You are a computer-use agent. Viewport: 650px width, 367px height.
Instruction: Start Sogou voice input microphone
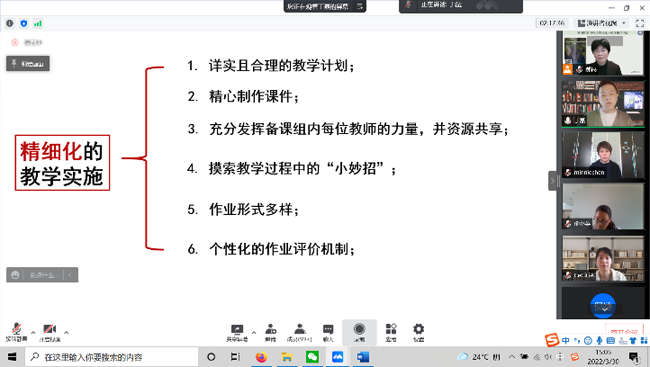(x=599, y=340)
